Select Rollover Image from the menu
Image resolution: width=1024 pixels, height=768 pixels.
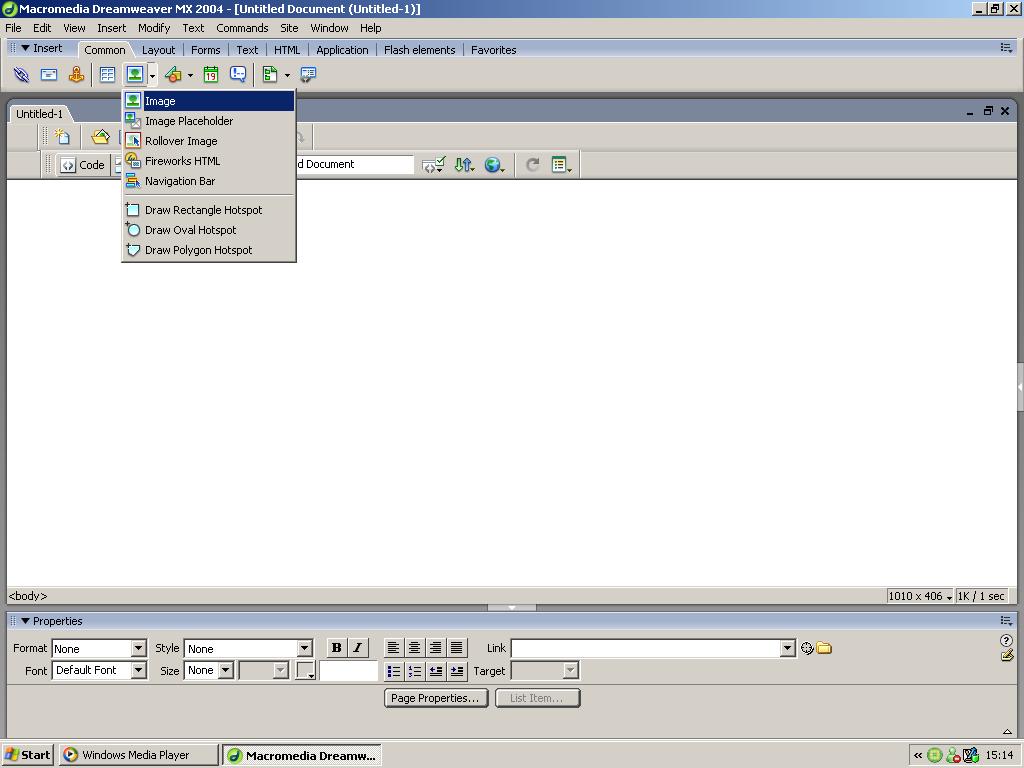(x=181, y=141)
